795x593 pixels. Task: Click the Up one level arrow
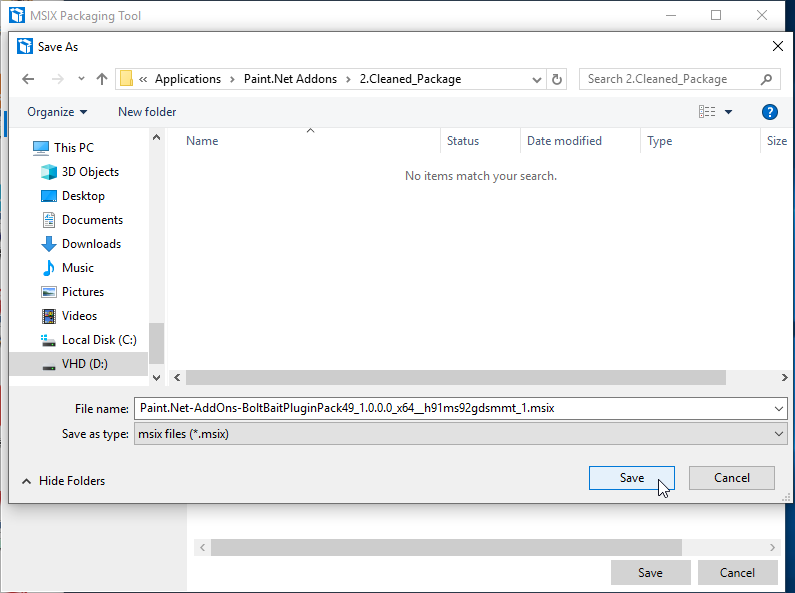pyautogui.click(x=101, y=79)
